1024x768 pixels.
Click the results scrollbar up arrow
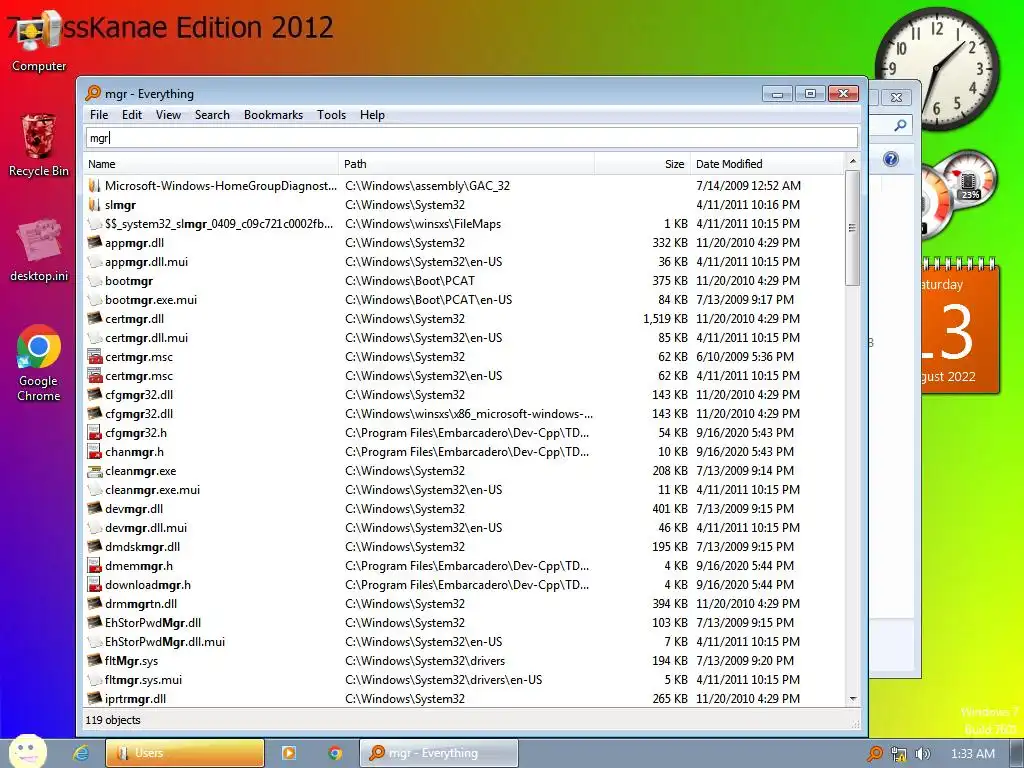click(852, 161)
